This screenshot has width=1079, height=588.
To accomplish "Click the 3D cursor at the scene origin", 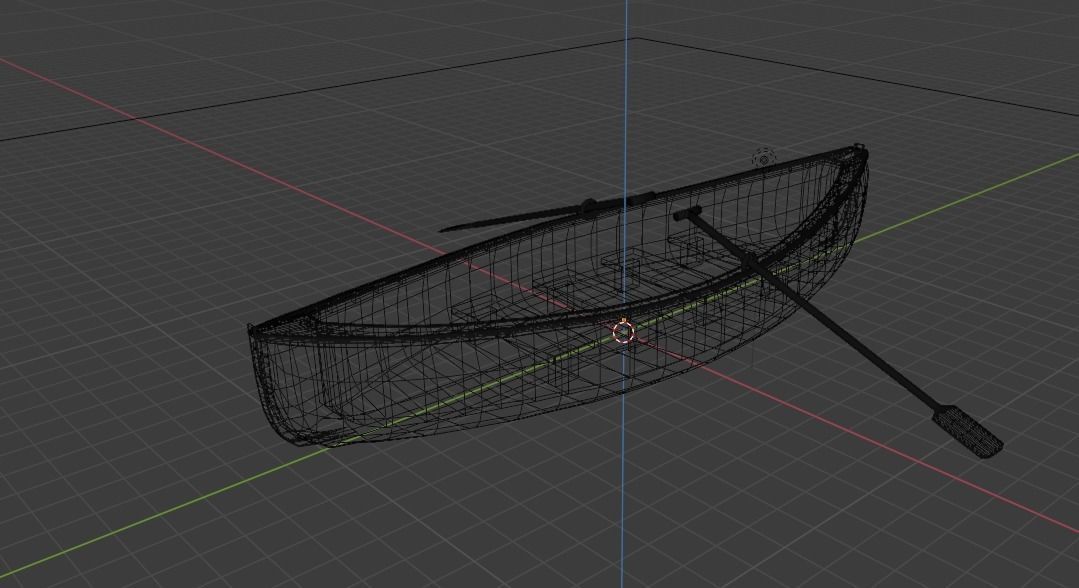I will [x=623, y=332].
